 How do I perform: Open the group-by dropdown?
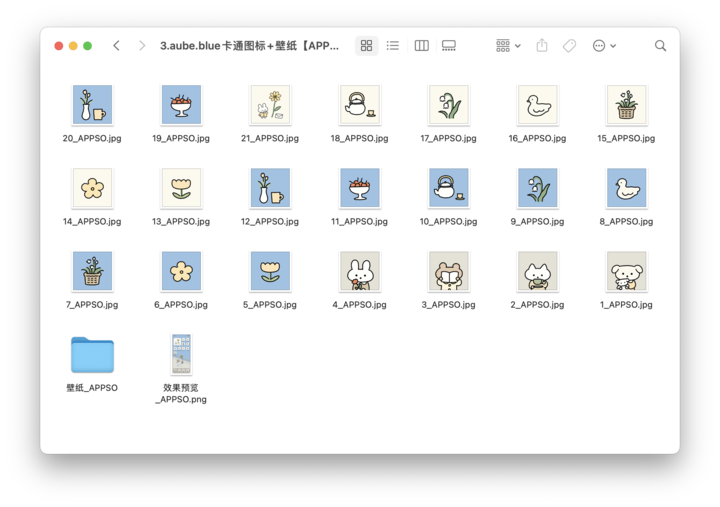coord(508,46)
